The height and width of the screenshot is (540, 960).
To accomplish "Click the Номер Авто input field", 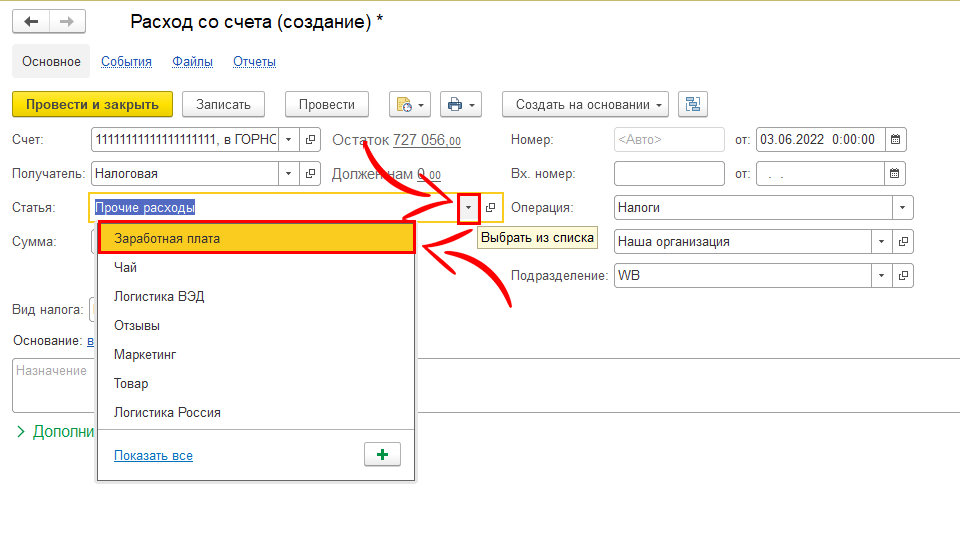I will [669, 140].
